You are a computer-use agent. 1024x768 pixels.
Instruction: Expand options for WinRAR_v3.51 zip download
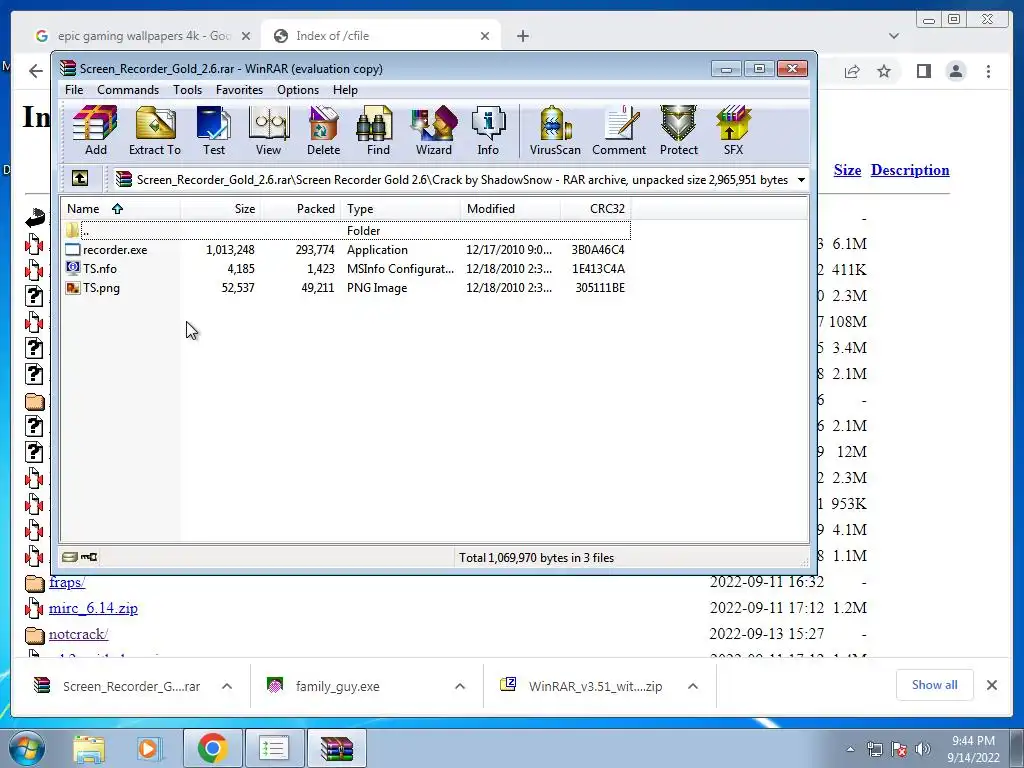(693, 686)
